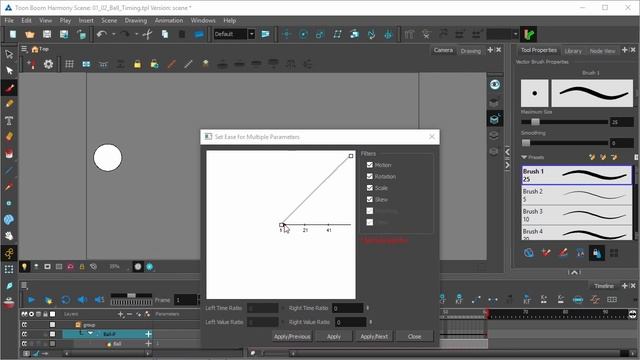Click the Save icon in the top toolbar
640x360 pixels.
point(47,35)
